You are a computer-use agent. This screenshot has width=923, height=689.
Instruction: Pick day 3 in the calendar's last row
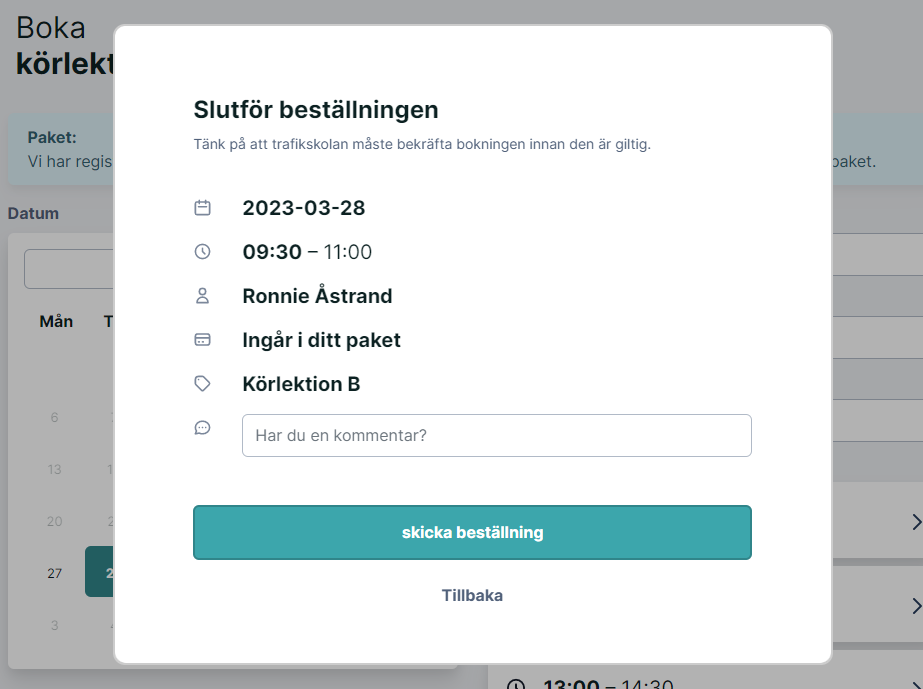pos(55,625)
